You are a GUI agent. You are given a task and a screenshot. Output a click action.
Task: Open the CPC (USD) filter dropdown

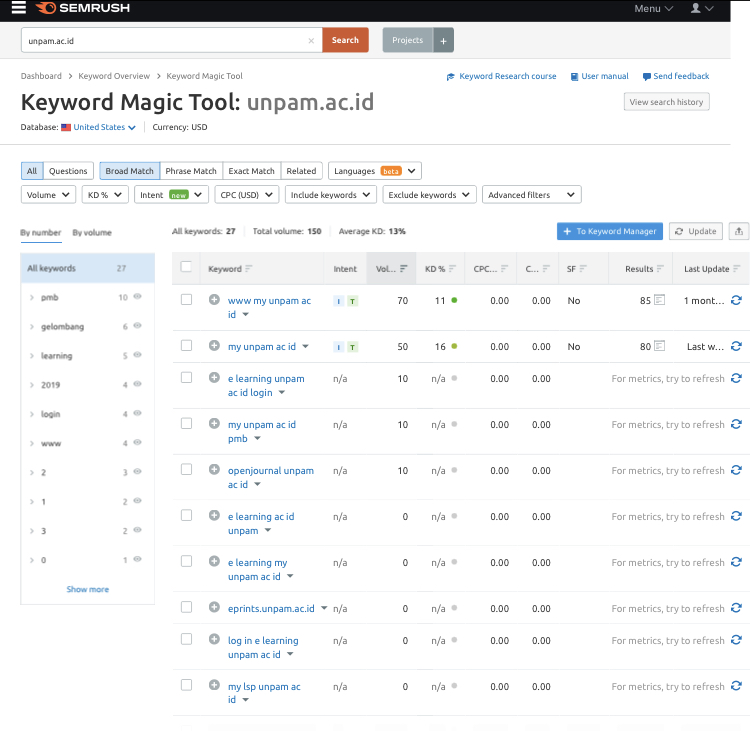point(246,195)
